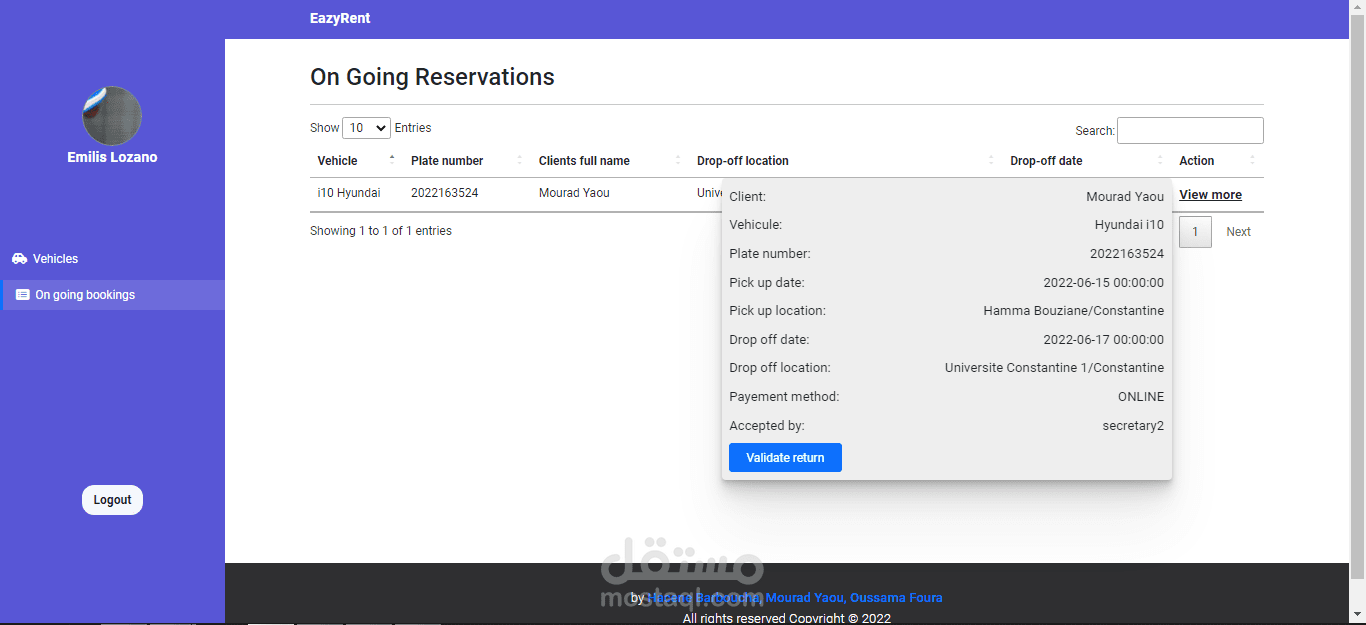The width and height of the screenshot is (1366, 625).
Task: Click the list icon beside On going bookings
Action: [23, 295]
